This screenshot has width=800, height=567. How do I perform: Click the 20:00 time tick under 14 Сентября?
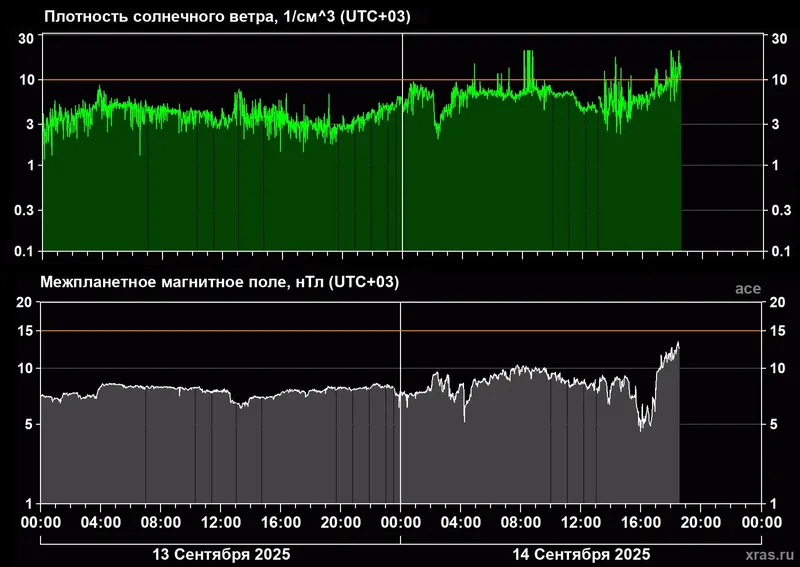coord(701,521)
